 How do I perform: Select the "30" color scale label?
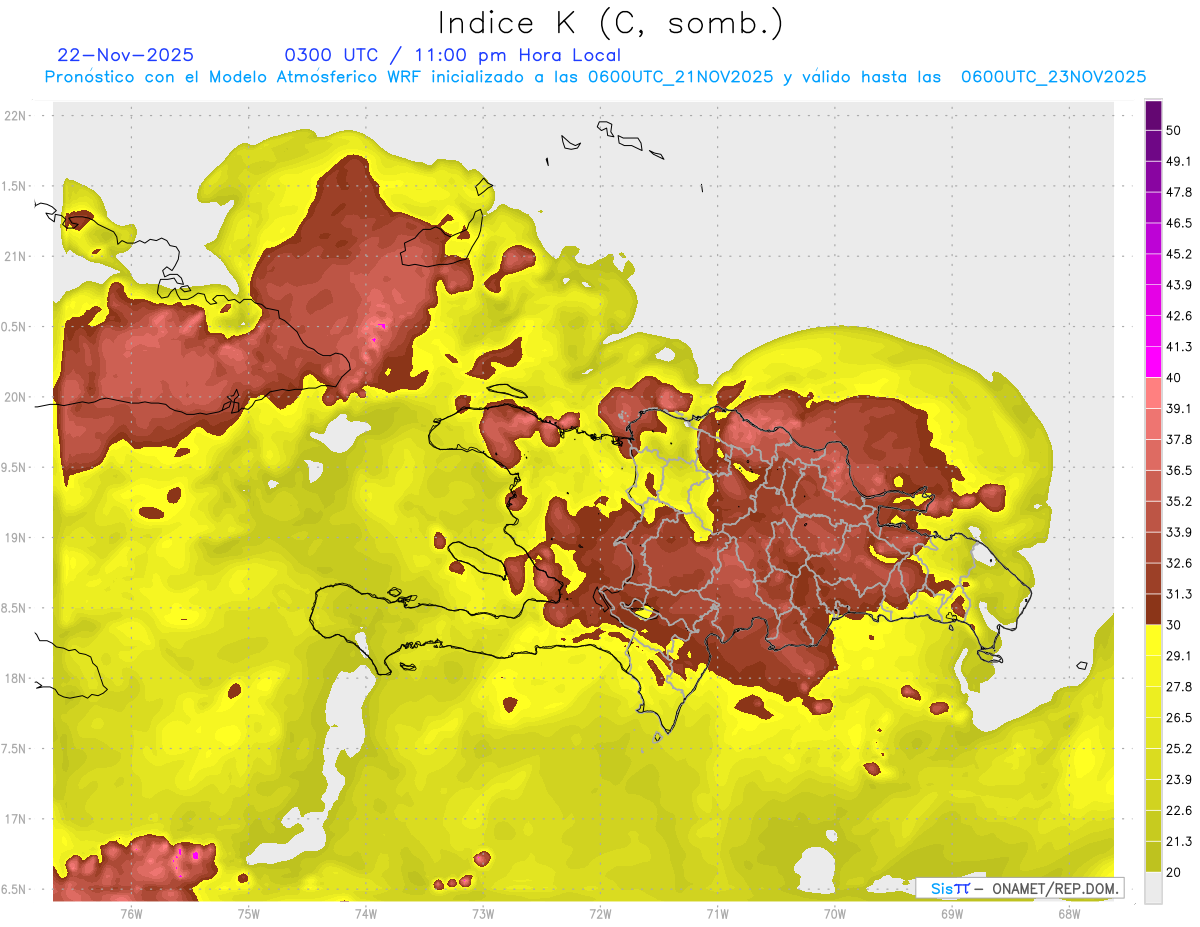tap(1174, 625)
